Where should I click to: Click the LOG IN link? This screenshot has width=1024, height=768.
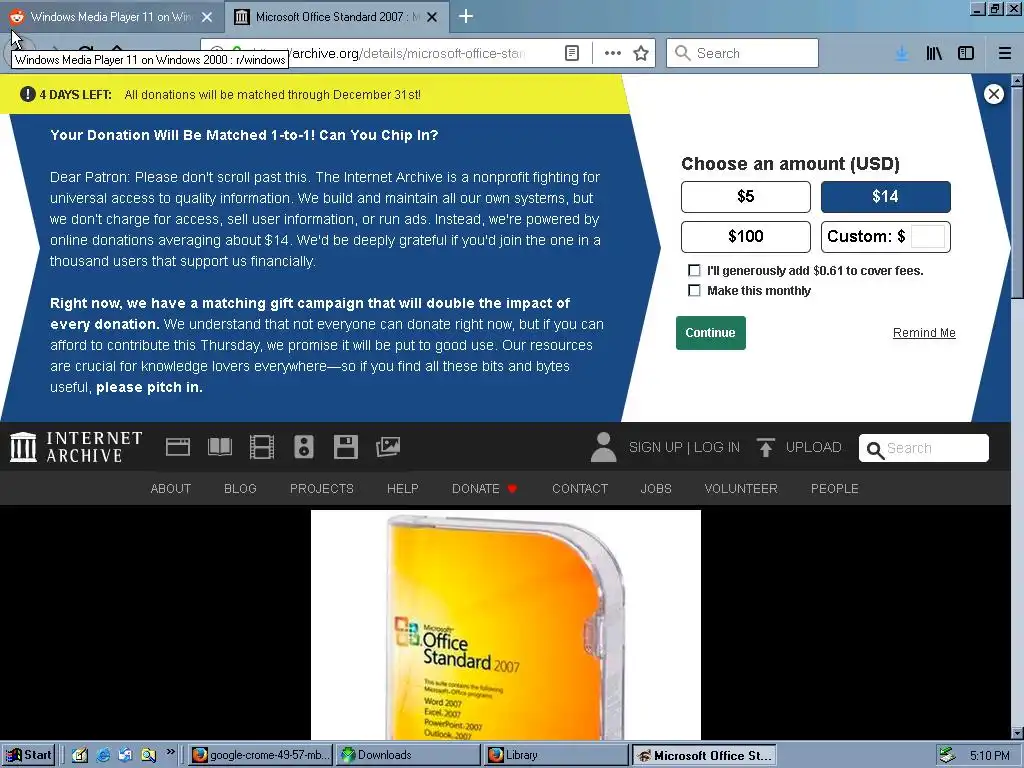[716, 447]
